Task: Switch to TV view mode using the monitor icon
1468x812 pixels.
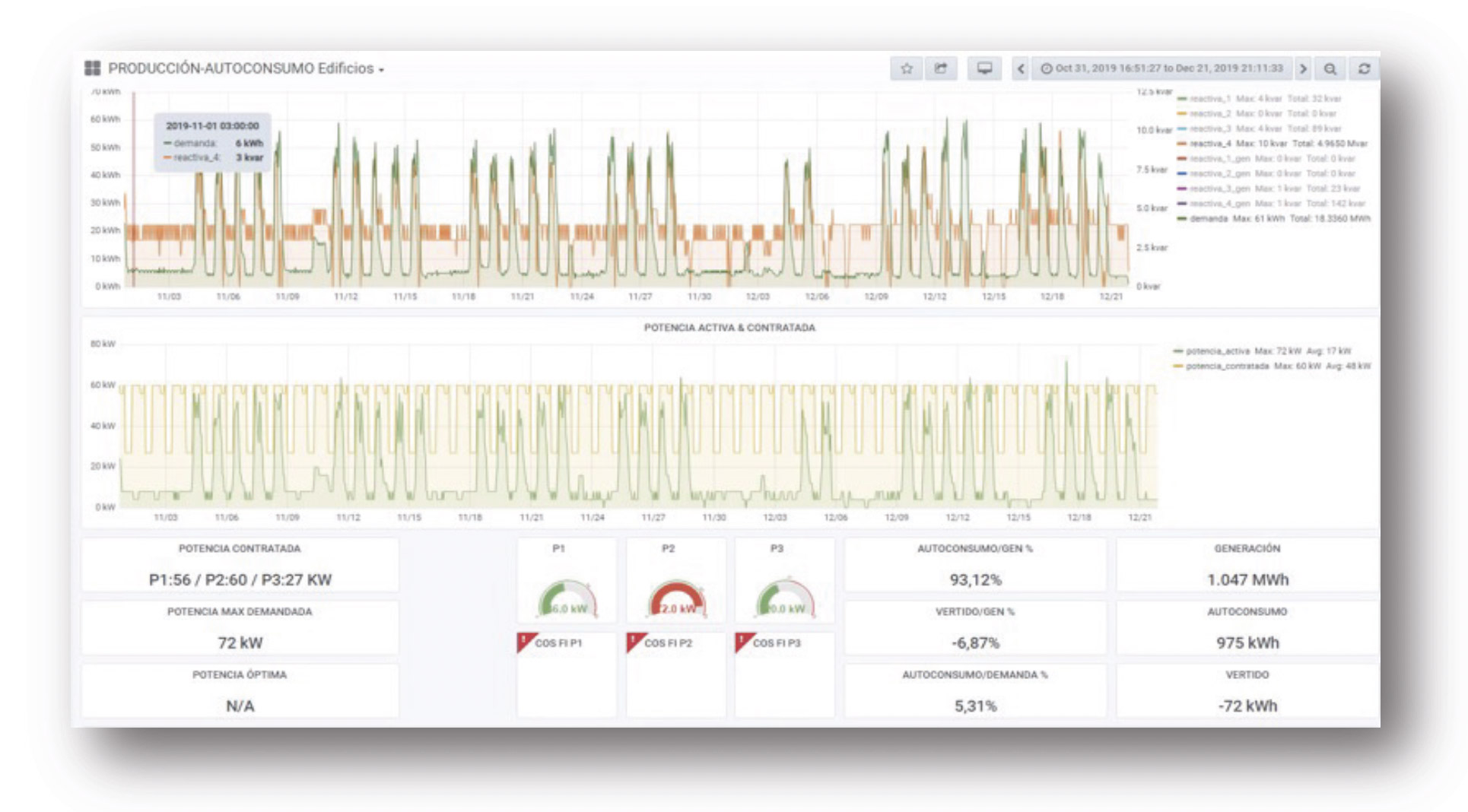Action: [984, 68]
